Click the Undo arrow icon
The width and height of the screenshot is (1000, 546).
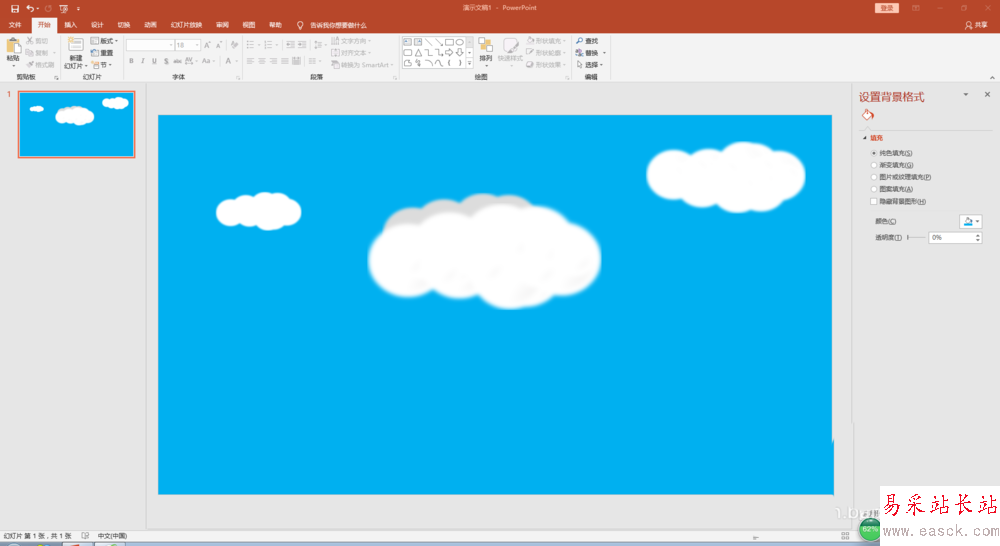click(x=30, y=8)
